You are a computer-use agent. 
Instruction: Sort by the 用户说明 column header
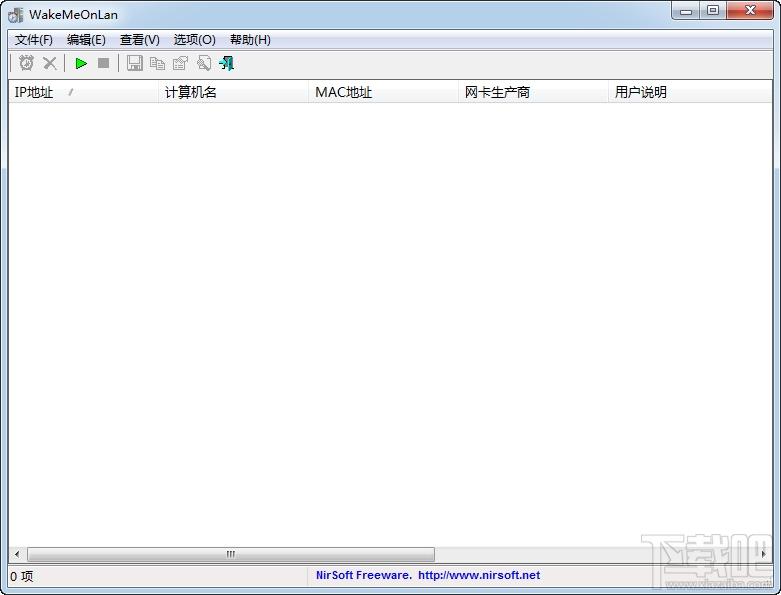690,92
